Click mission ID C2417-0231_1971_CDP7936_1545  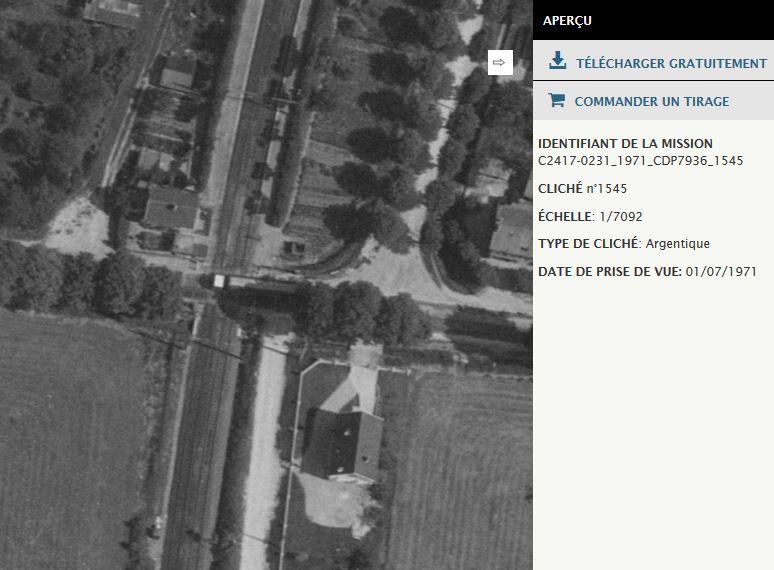coord(640,161)
